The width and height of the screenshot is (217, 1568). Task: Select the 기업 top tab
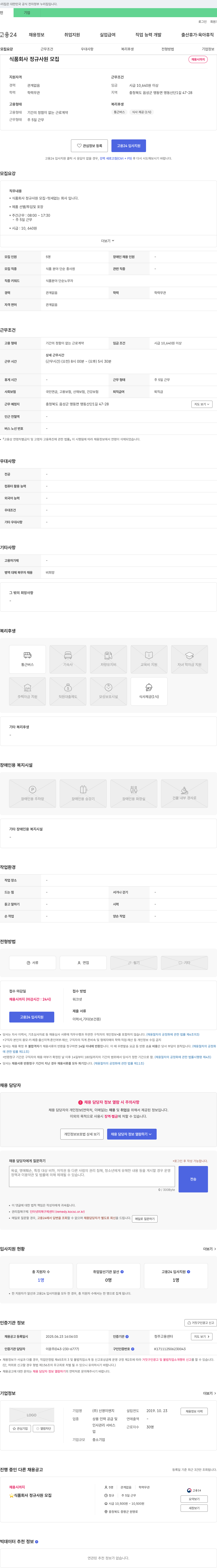[27, 13]
